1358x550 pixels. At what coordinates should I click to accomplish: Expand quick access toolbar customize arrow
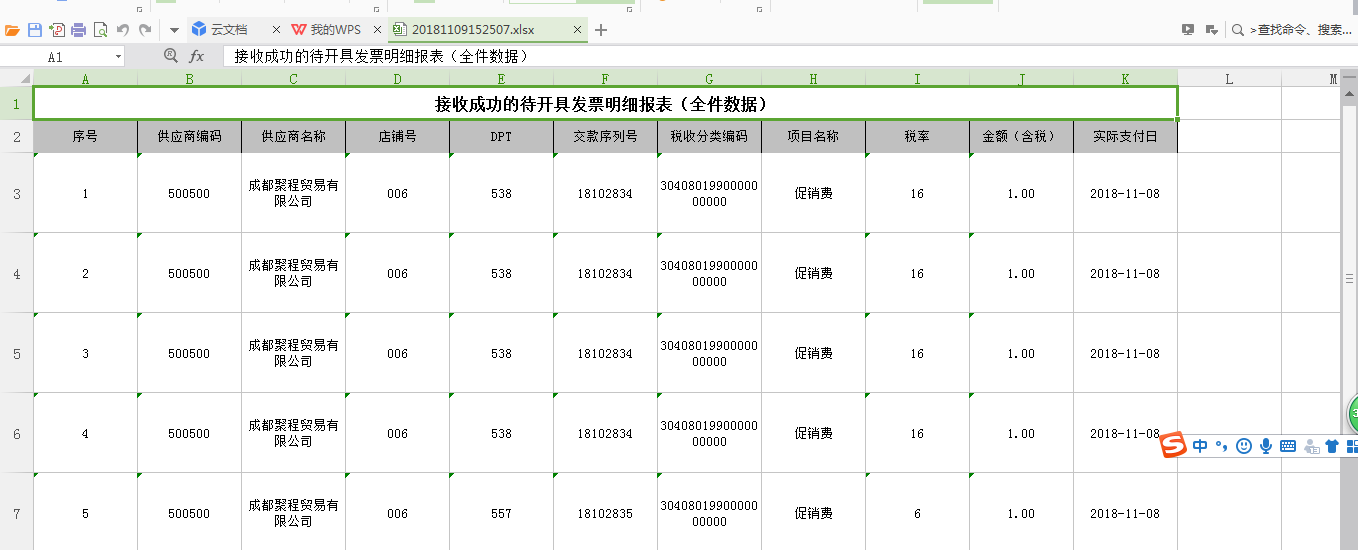point(174,30)
